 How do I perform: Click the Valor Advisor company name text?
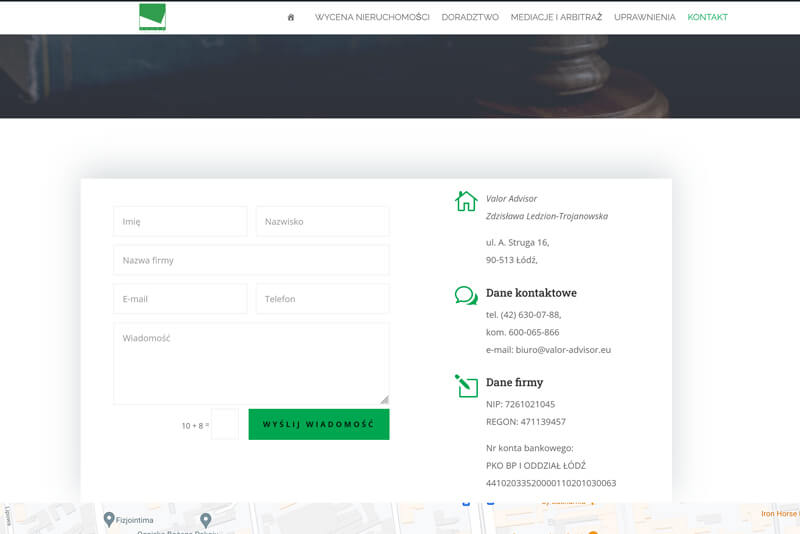pos(511,199)
